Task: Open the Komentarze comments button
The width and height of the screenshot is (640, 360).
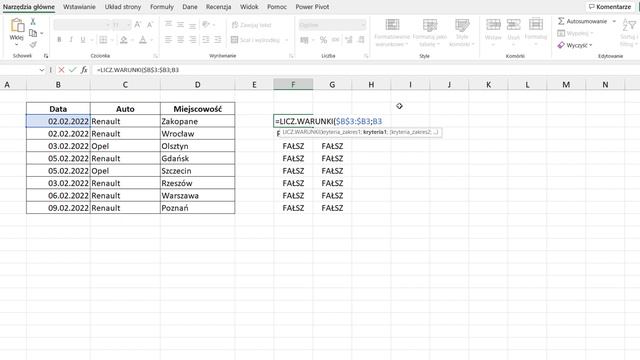Action: click(610, 7)
